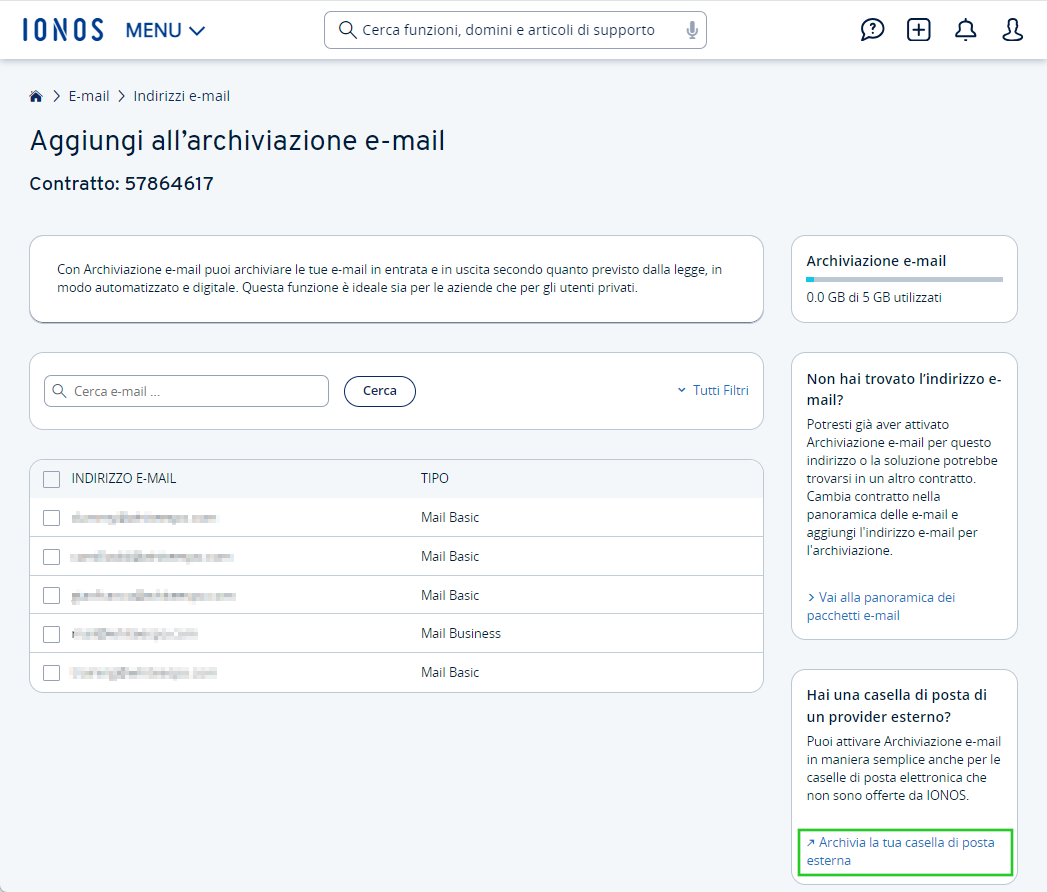Open the E-mail breadcrumb link
The image size is (1047, 892).
coord(89,96)
